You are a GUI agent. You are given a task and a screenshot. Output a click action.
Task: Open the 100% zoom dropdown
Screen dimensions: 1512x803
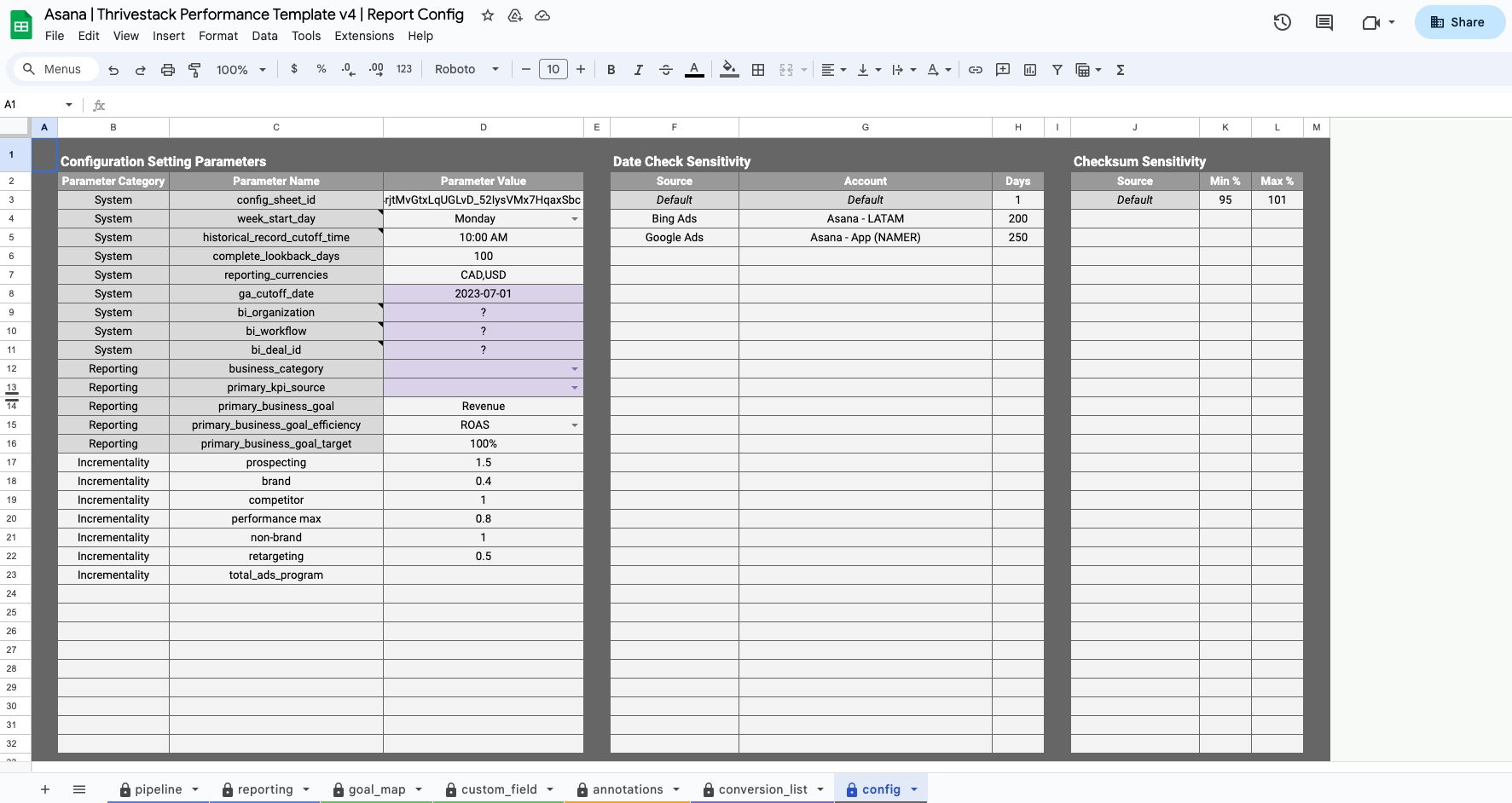pos(240,70)
